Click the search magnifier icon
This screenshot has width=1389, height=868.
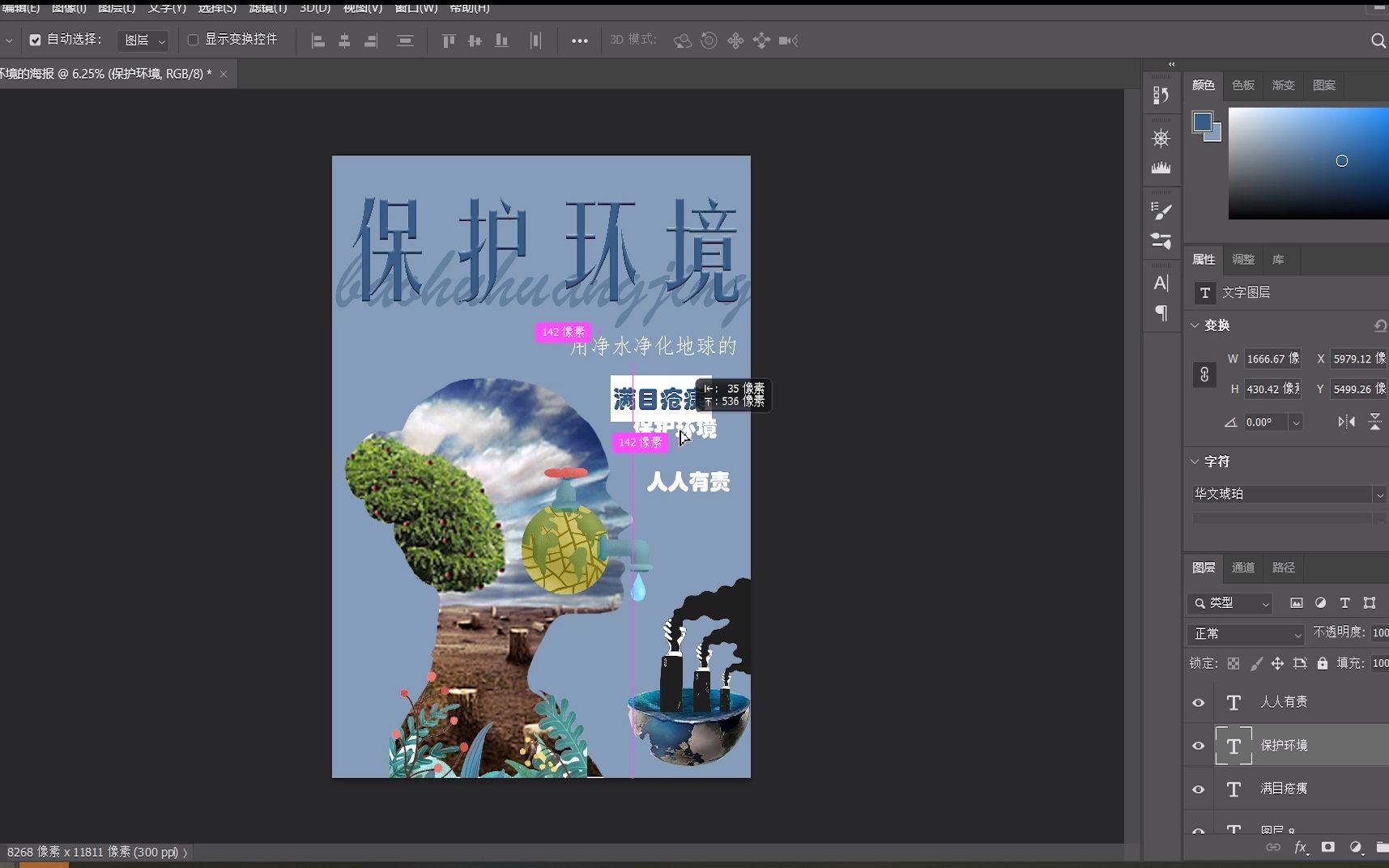pyautogui.click(x=1378, y=40)
